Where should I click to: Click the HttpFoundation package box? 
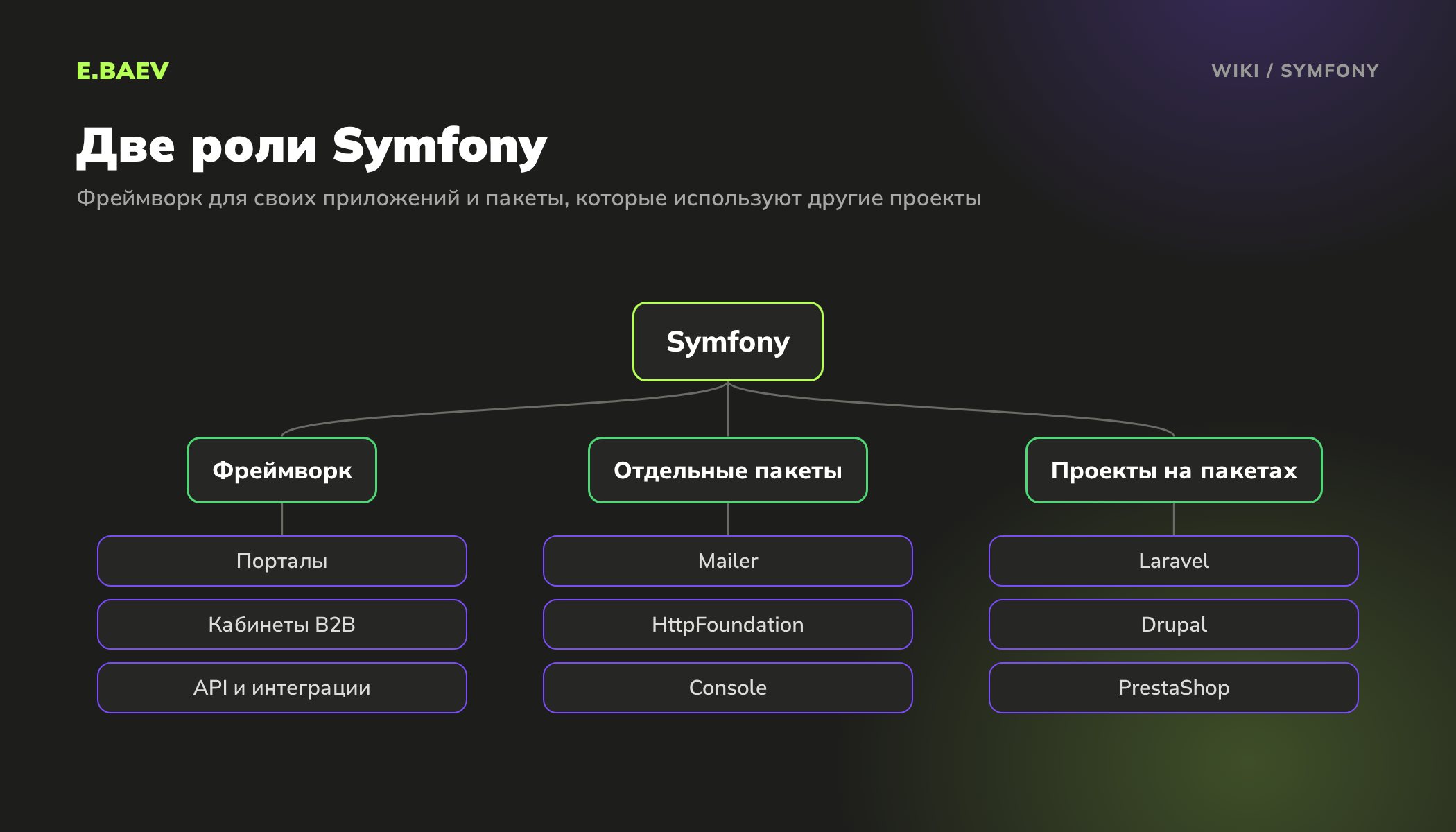[x=728, y=625]
